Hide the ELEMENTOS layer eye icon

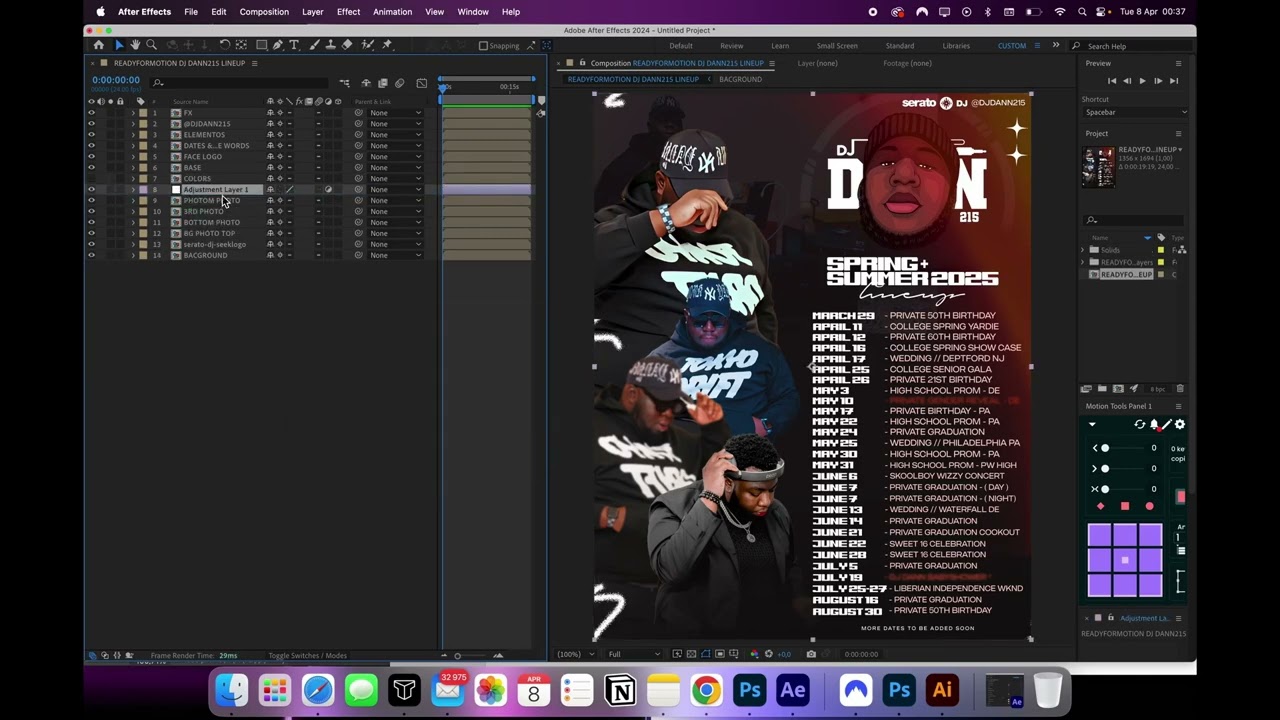91,135
